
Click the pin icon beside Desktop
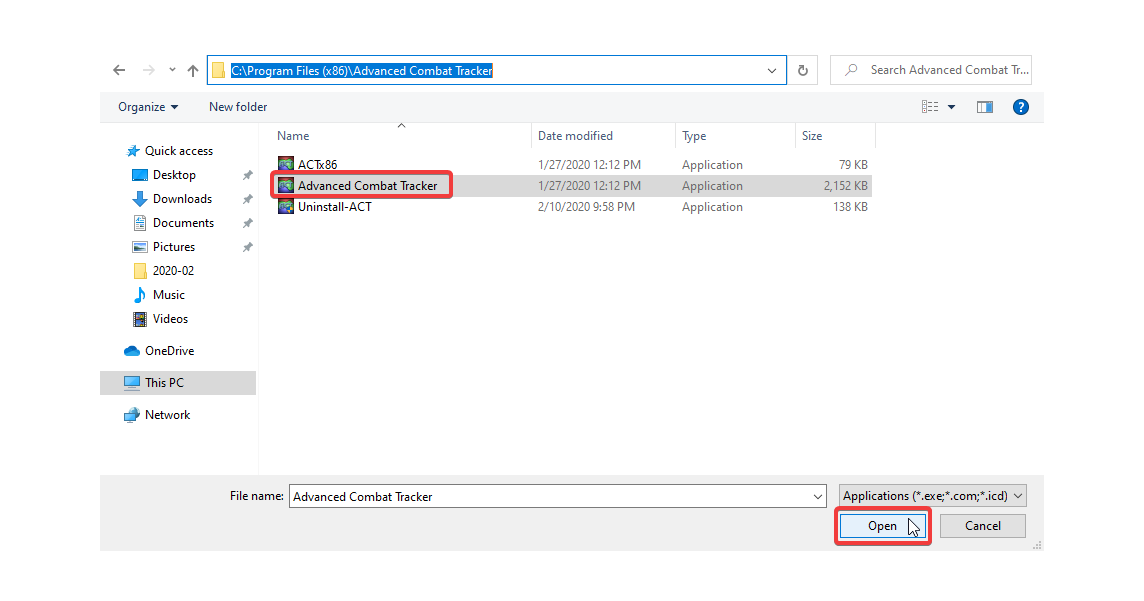pyautogui.click(x=247, y=175)
